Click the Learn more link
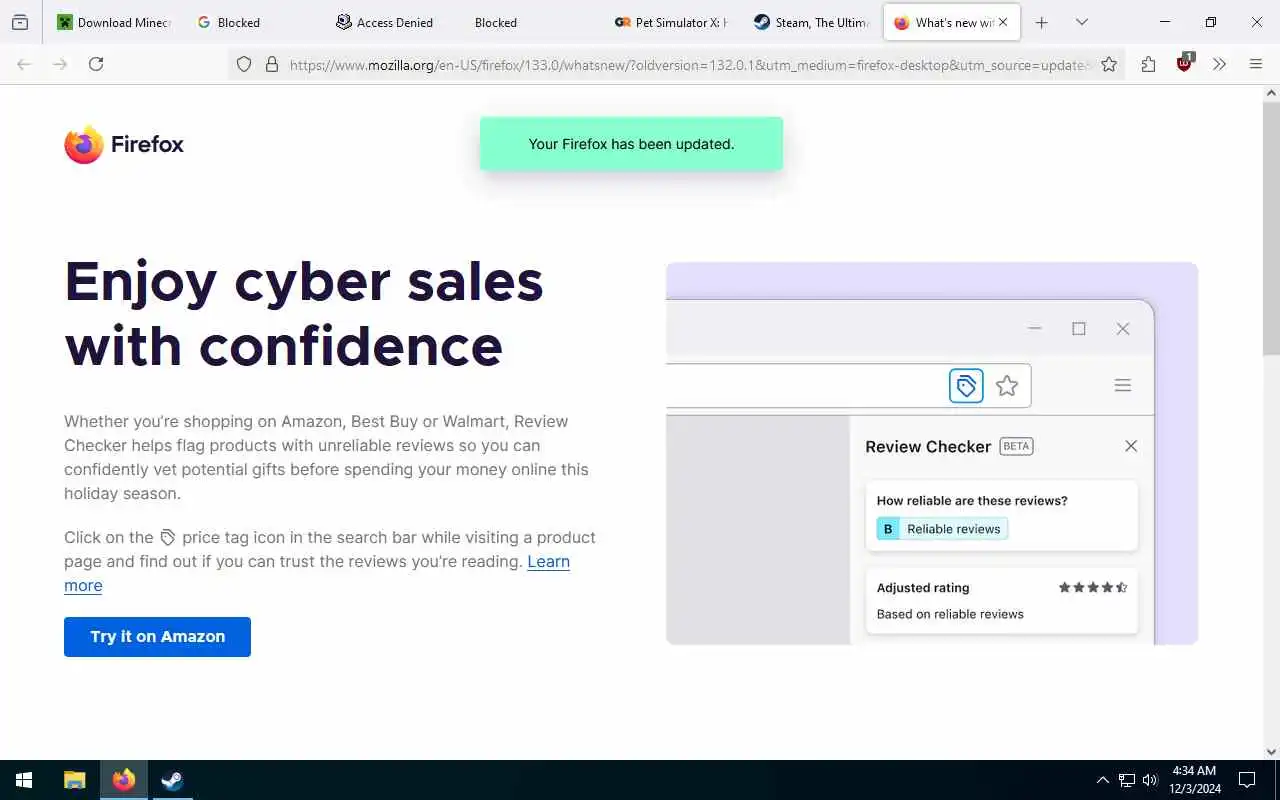Image resolution: width=1280 pixels, height=800 pixels. [x=548, y=561]
